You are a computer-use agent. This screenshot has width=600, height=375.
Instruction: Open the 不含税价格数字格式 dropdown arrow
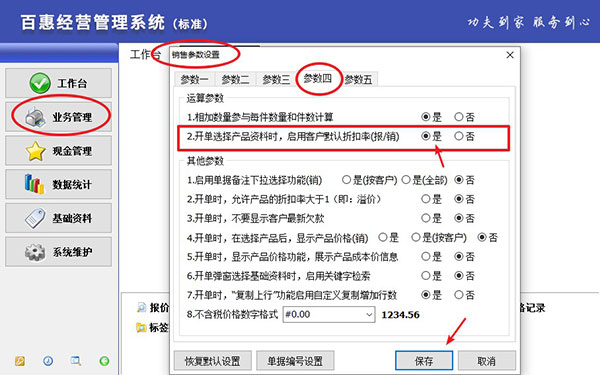tap(369, 315)
